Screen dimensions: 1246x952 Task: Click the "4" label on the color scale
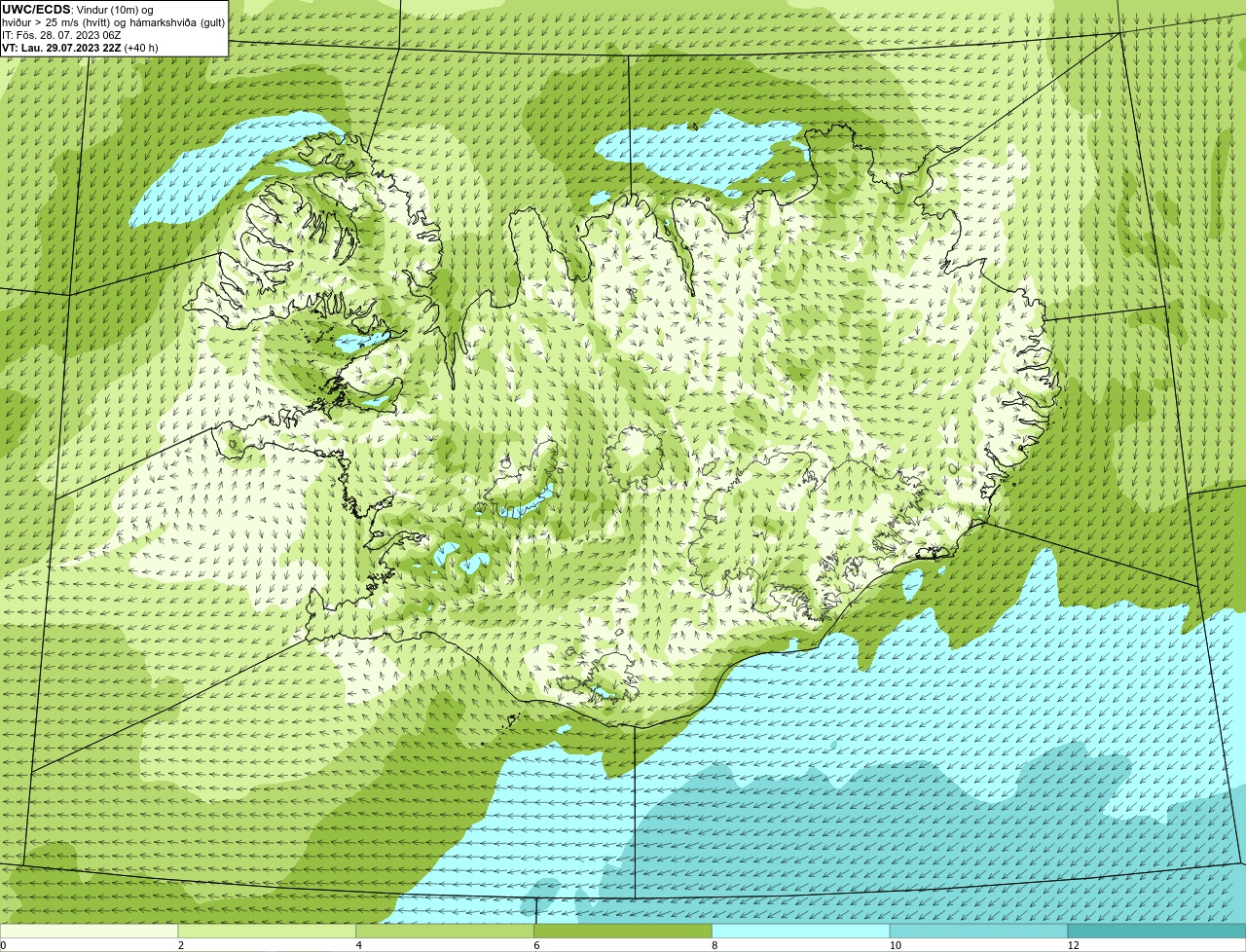click(x=359, y=945)
